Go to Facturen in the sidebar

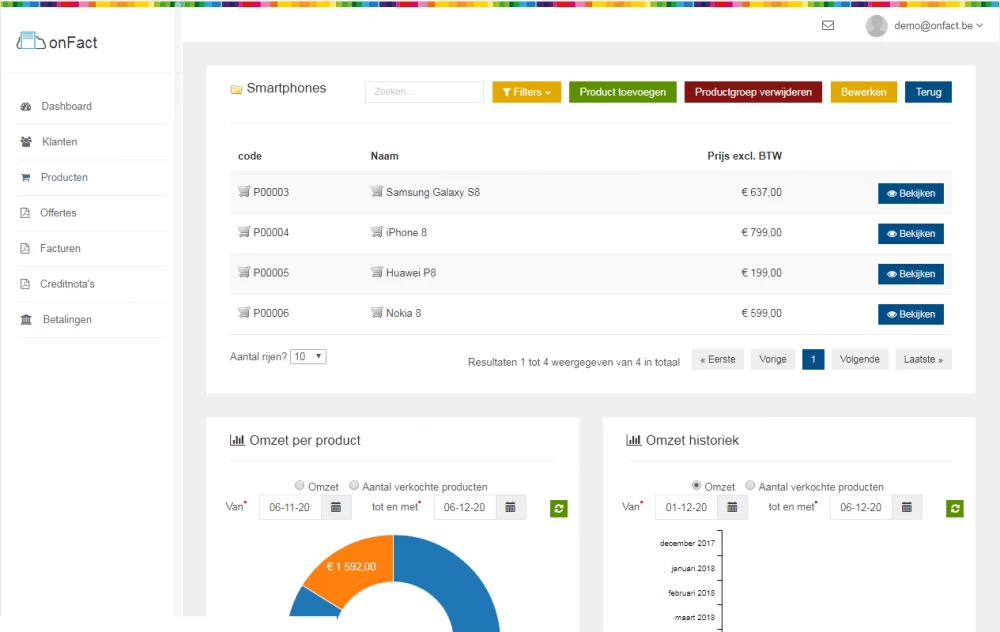60,248
